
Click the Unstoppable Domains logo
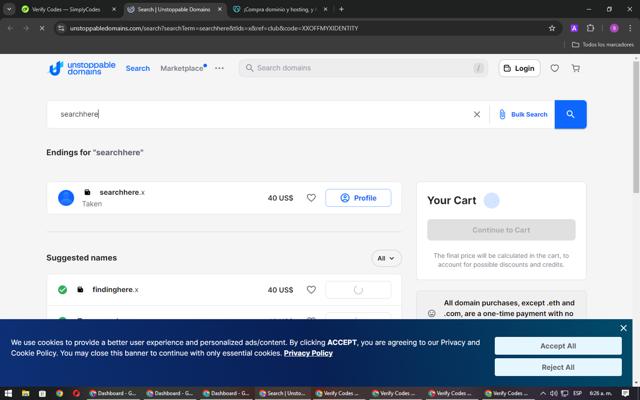[x=82, y=68]
